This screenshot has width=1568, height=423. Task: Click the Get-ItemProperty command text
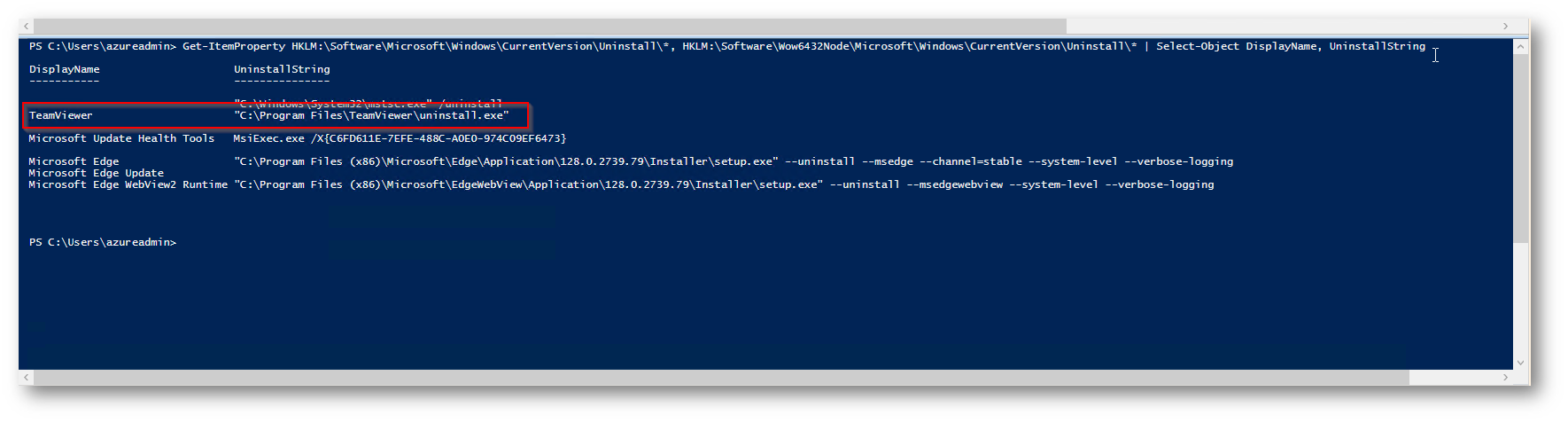coord(234,46)
